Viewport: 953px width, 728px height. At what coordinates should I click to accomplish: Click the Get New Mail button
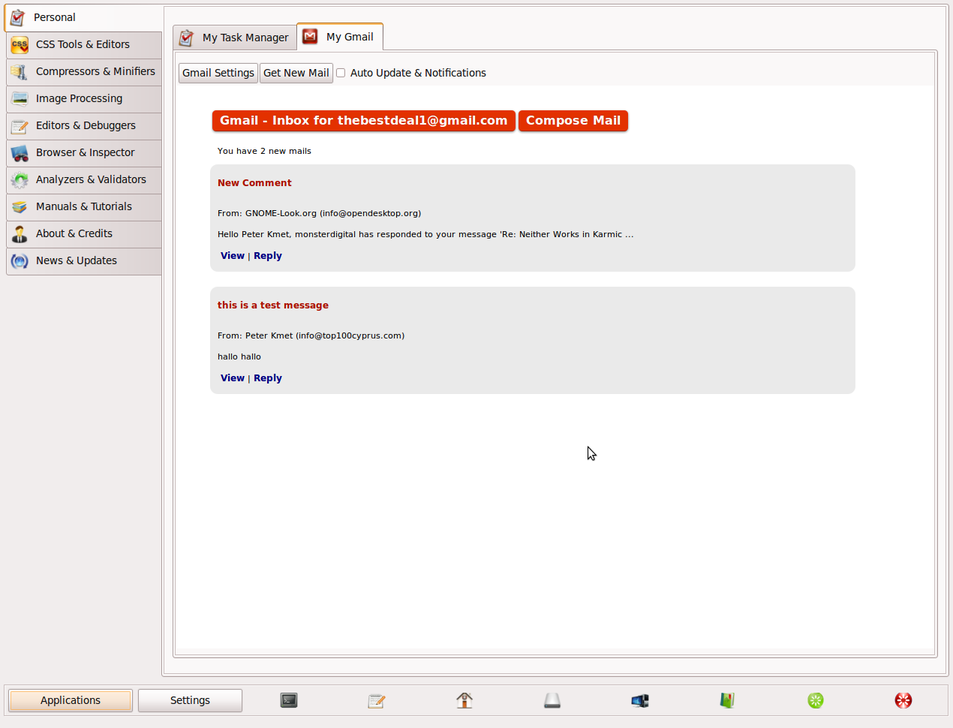click(296, 73)
